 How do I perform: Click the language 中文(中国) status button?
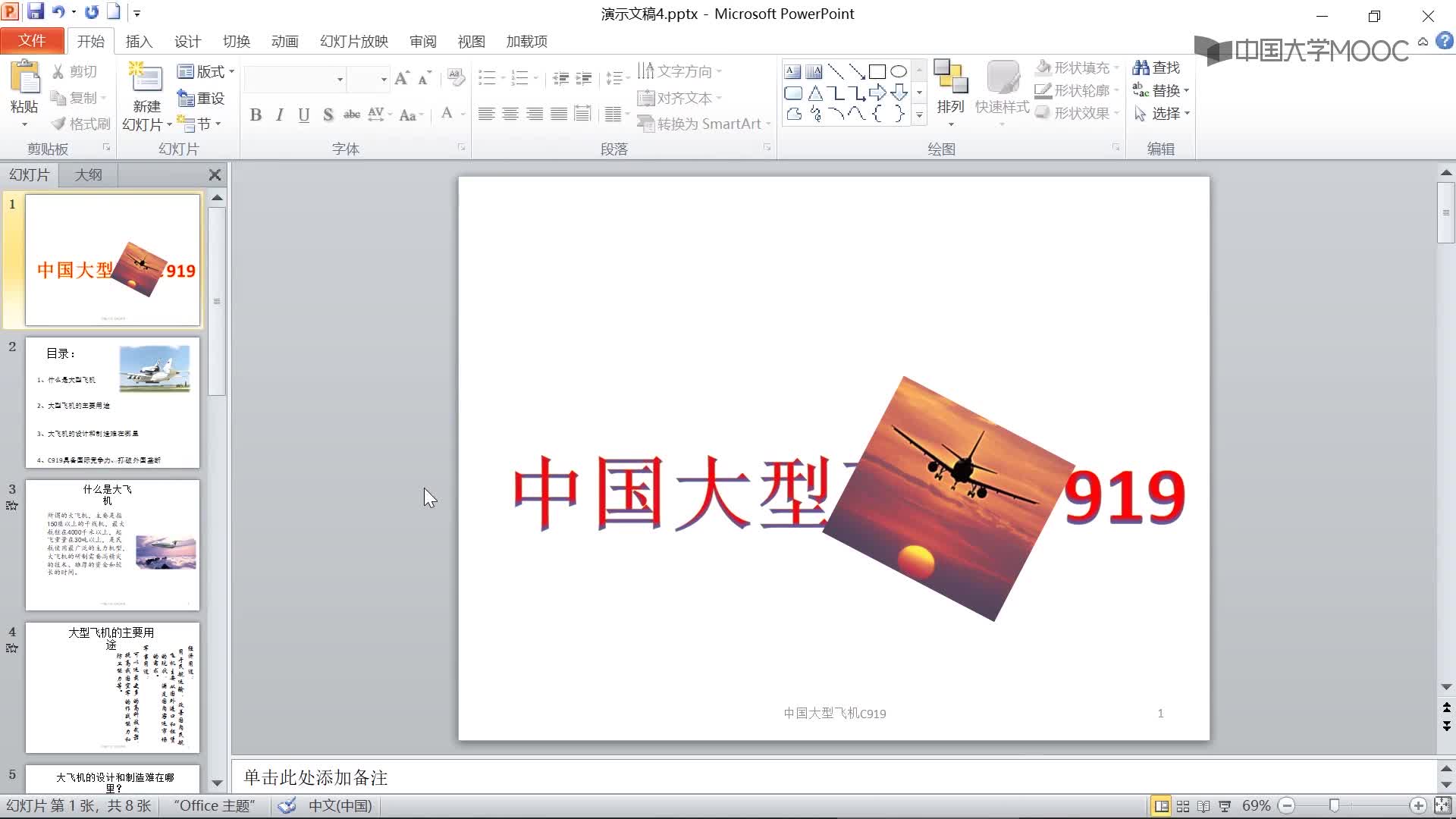[x=340, y=805]
